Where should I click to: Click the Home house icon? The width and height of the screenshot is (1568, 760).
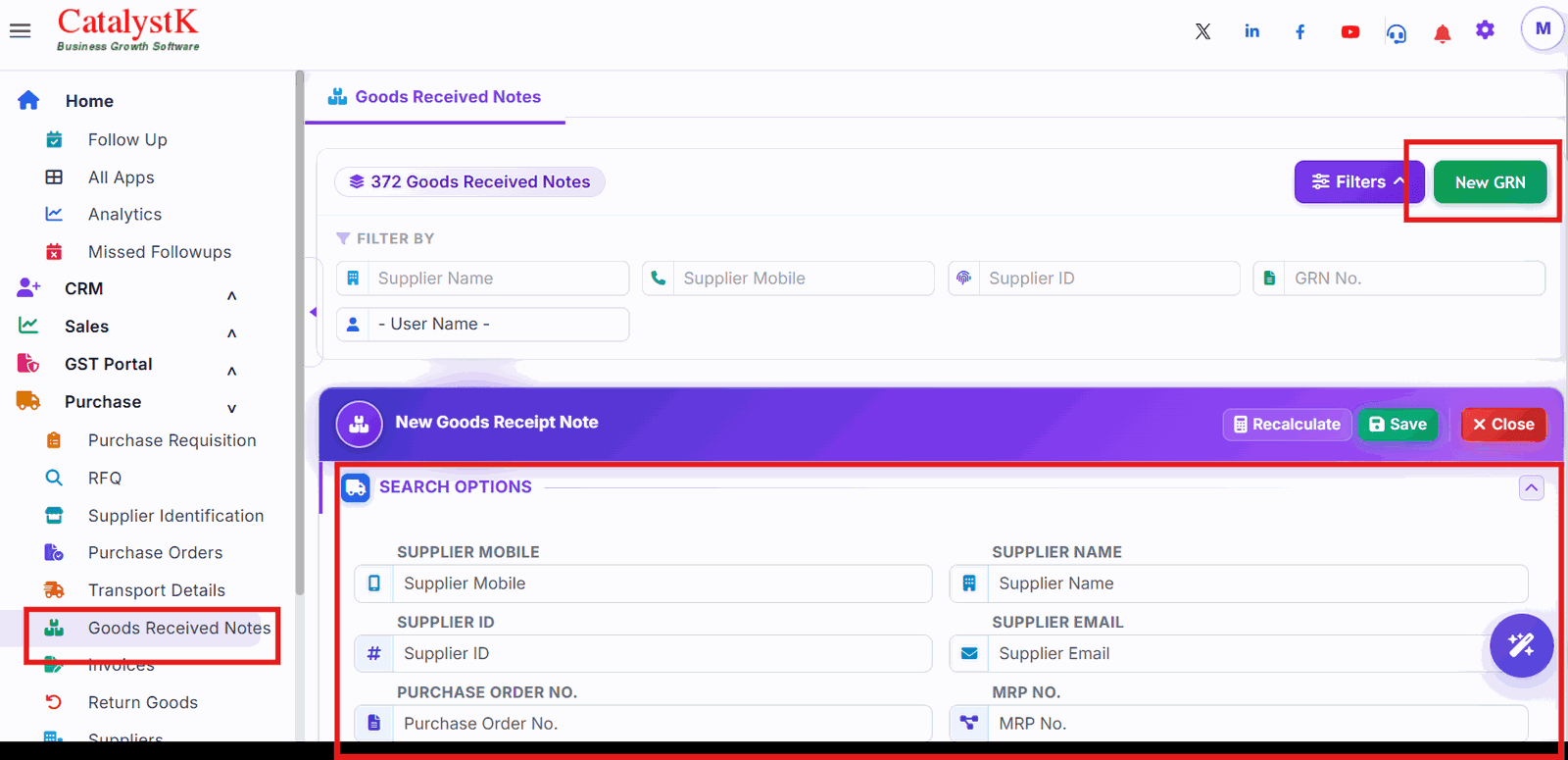28,100
